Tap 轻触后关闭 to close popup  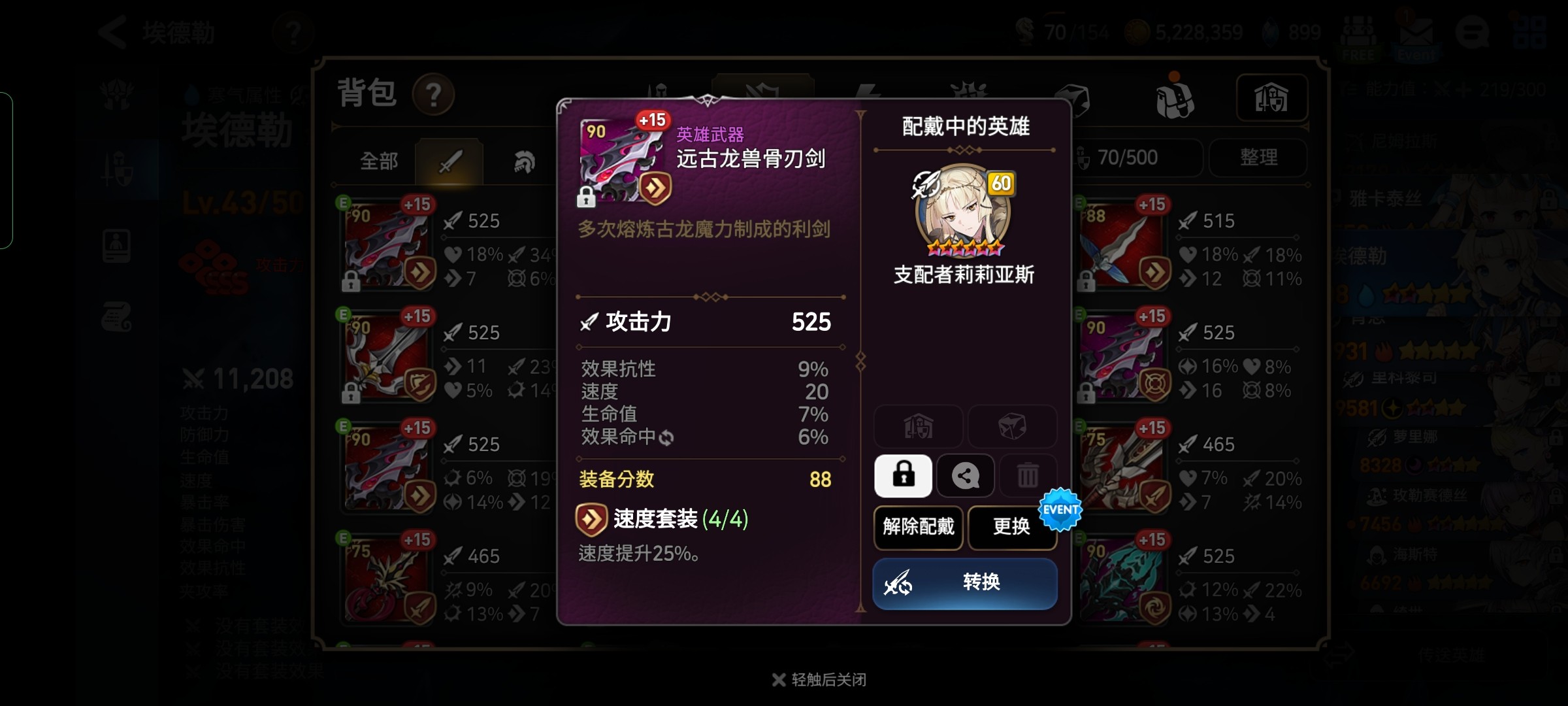coord(819,680)
